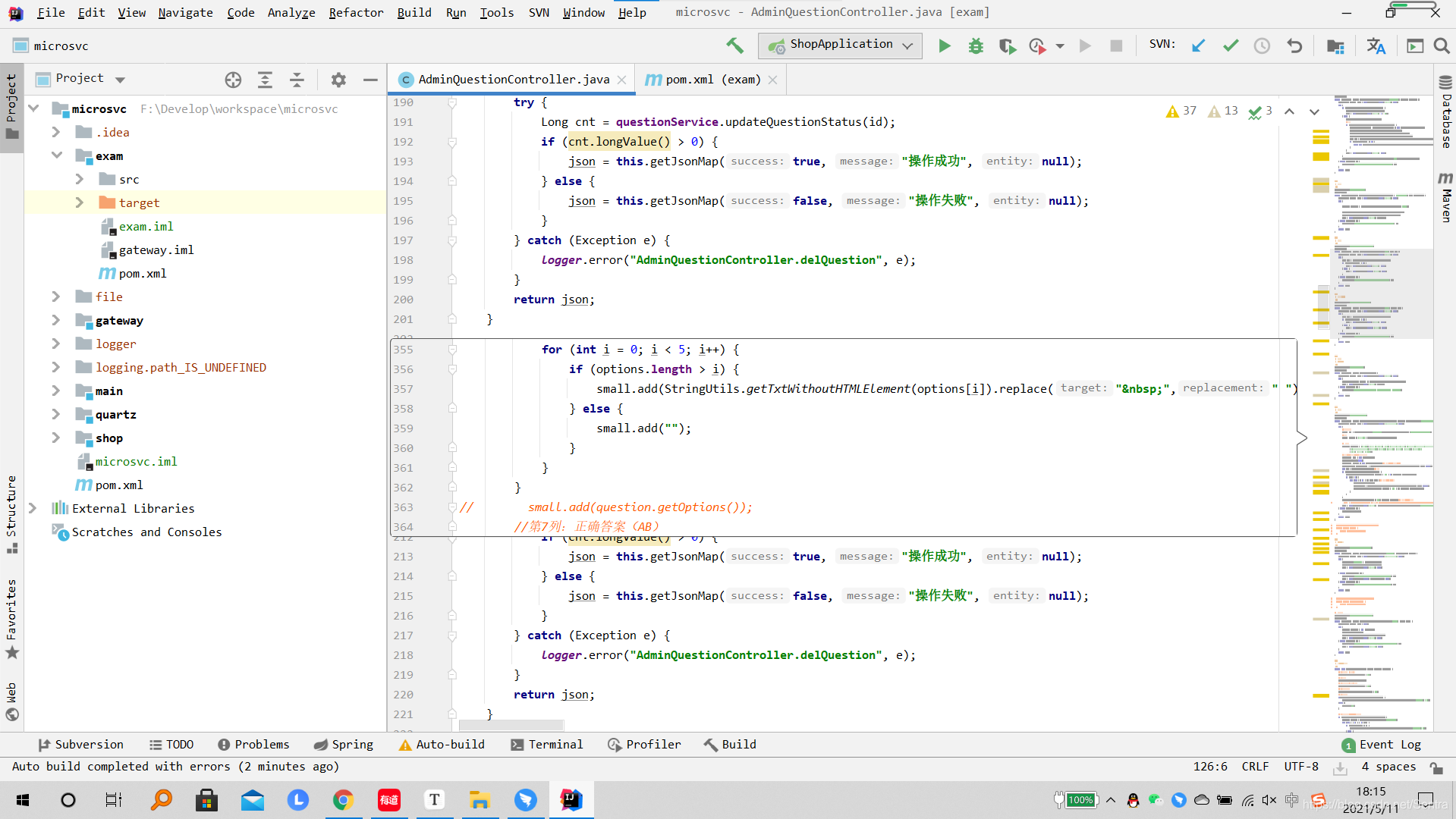The width and height of the screenshot is (1456, 819).
Task: Toggle the Project tool window side tab
Action: (11, 108)
